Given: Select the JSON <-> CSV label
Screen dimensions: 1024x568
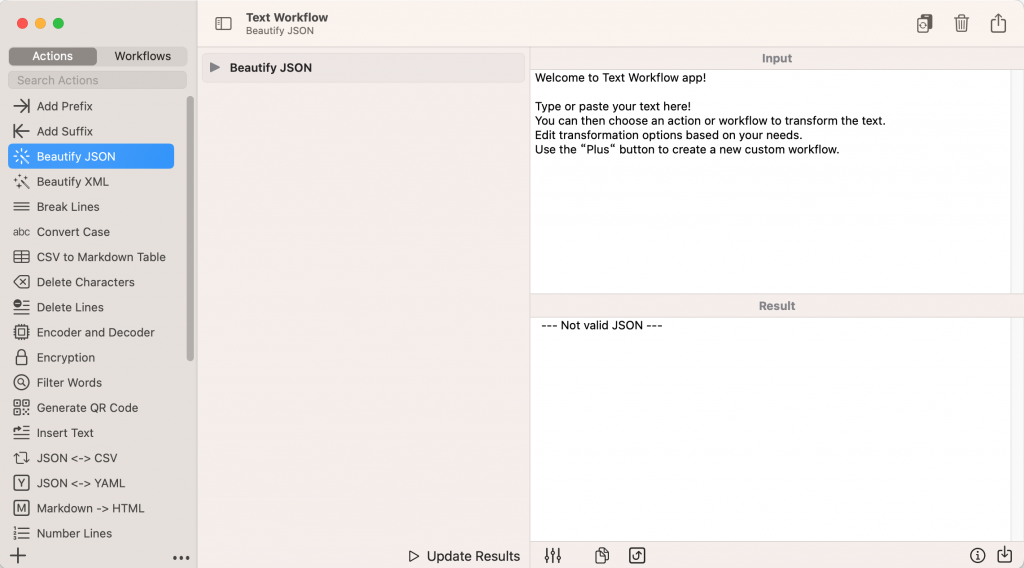Looking at the screenshot, I should pos(77,458).
